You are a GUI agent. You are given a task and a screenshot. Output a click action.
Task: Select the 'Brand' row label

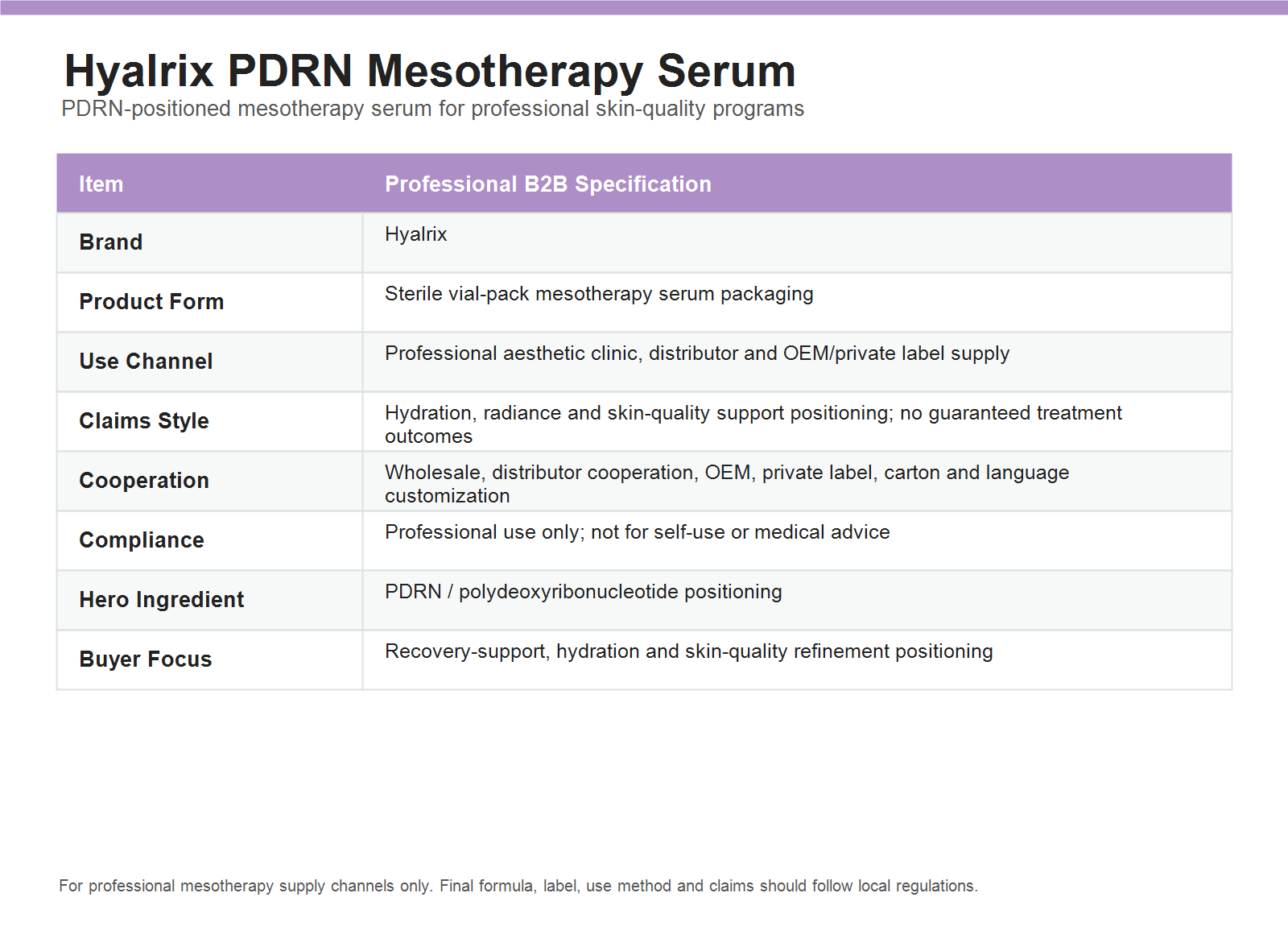coord(111,242)
